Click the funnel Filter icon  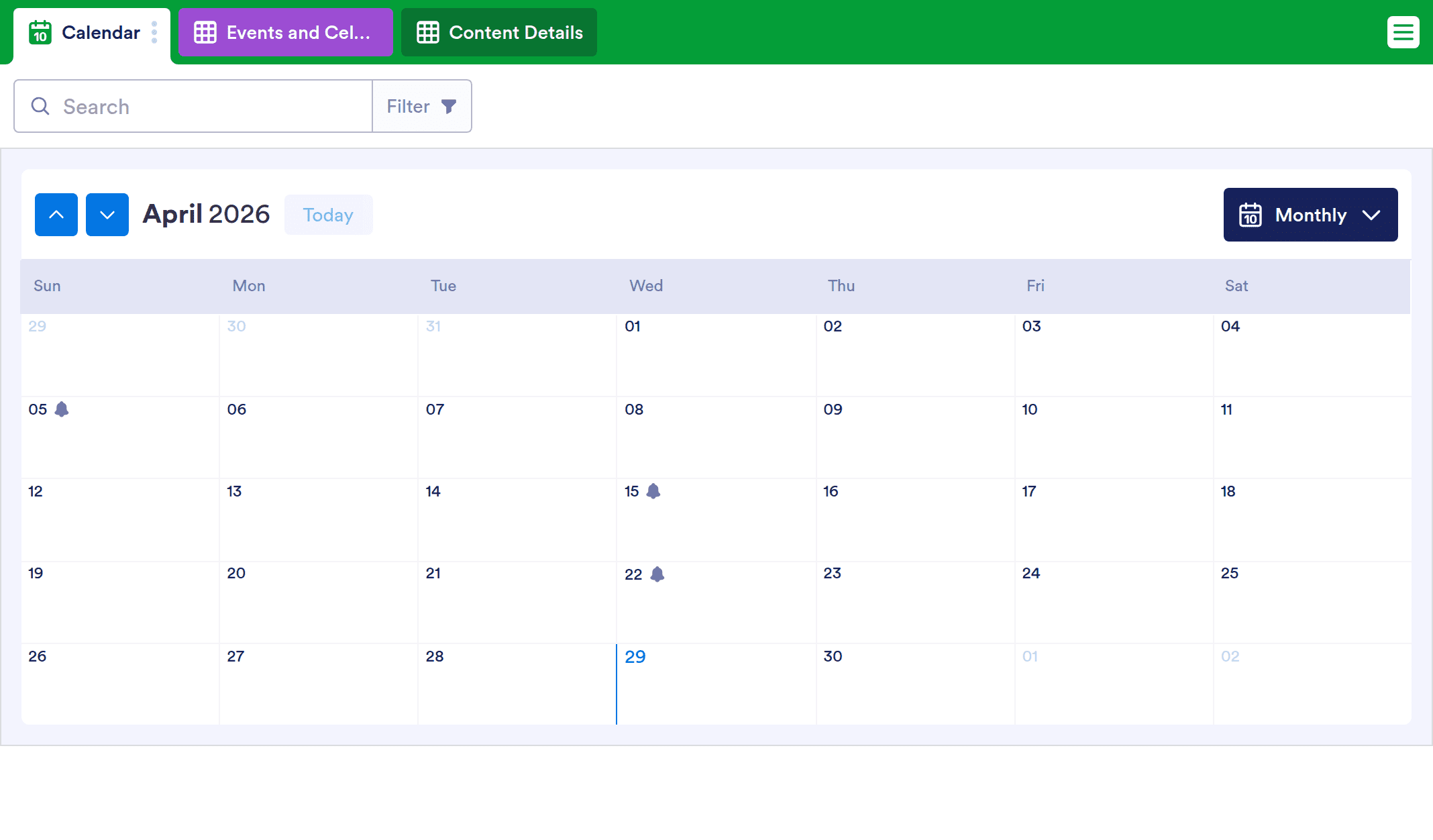(449, 106)
